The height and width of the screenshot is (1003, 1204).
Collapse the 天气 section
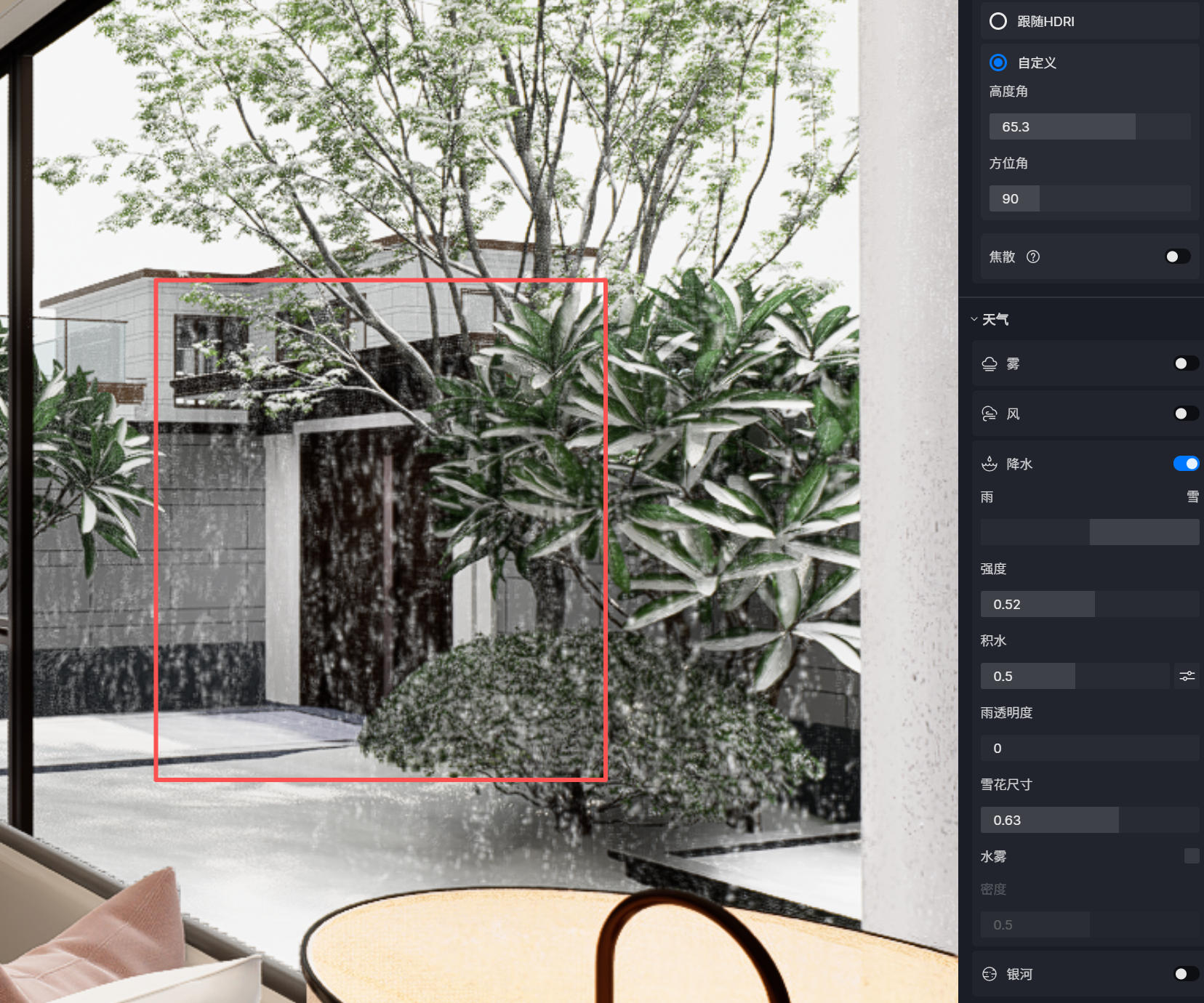tap(974, 319)
